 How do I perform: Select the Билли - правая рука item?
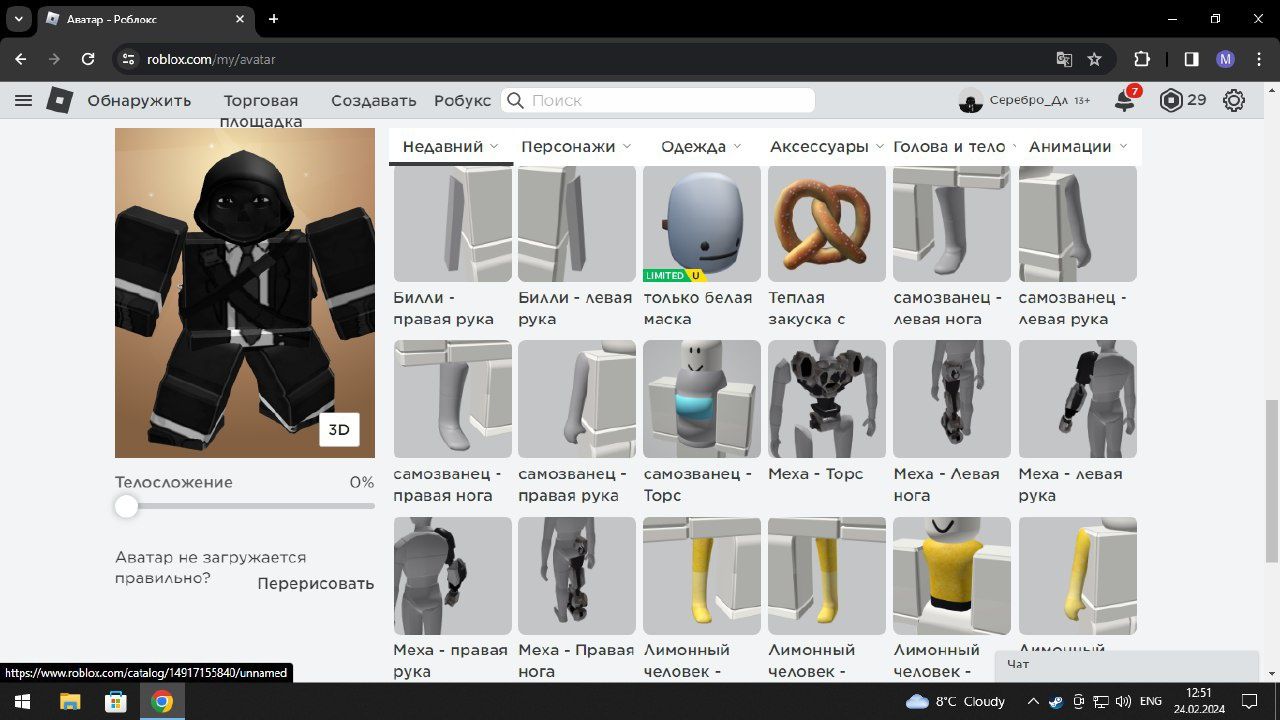tap(452, 246)
